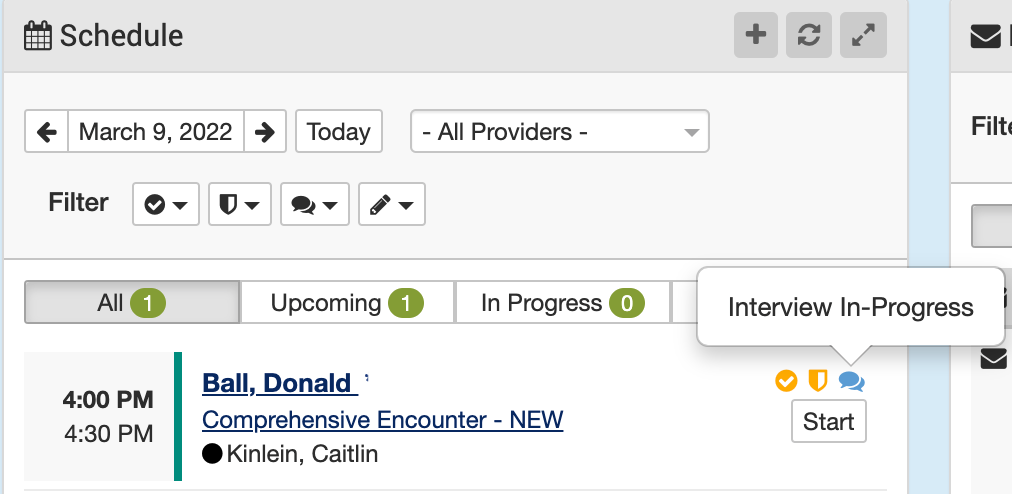The height and width of the screenshot is (494, 1012).
Task: Click the yellow shield insurance icon
Action: pos(818,380)
